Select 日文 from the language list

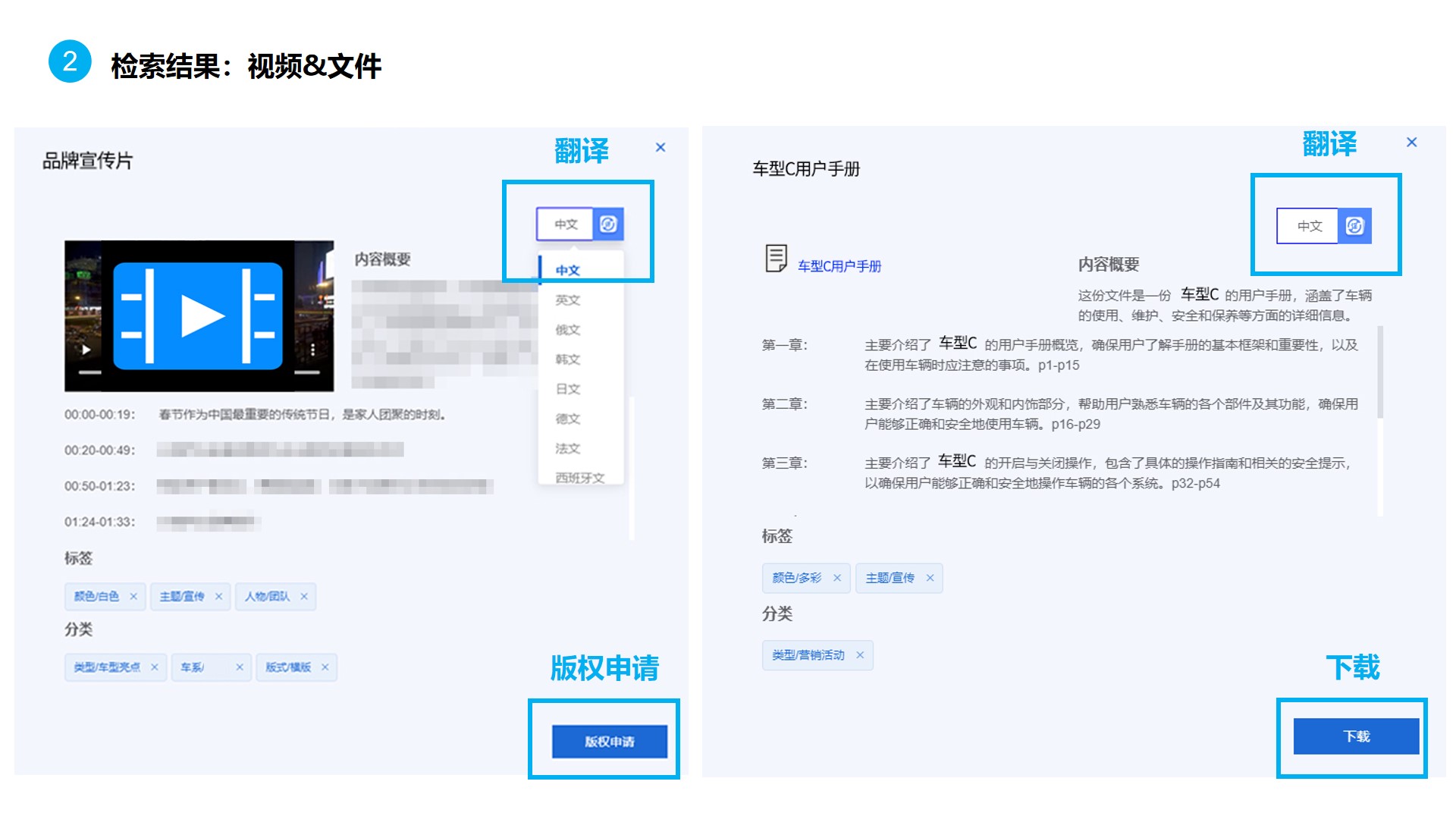[567, 389]
